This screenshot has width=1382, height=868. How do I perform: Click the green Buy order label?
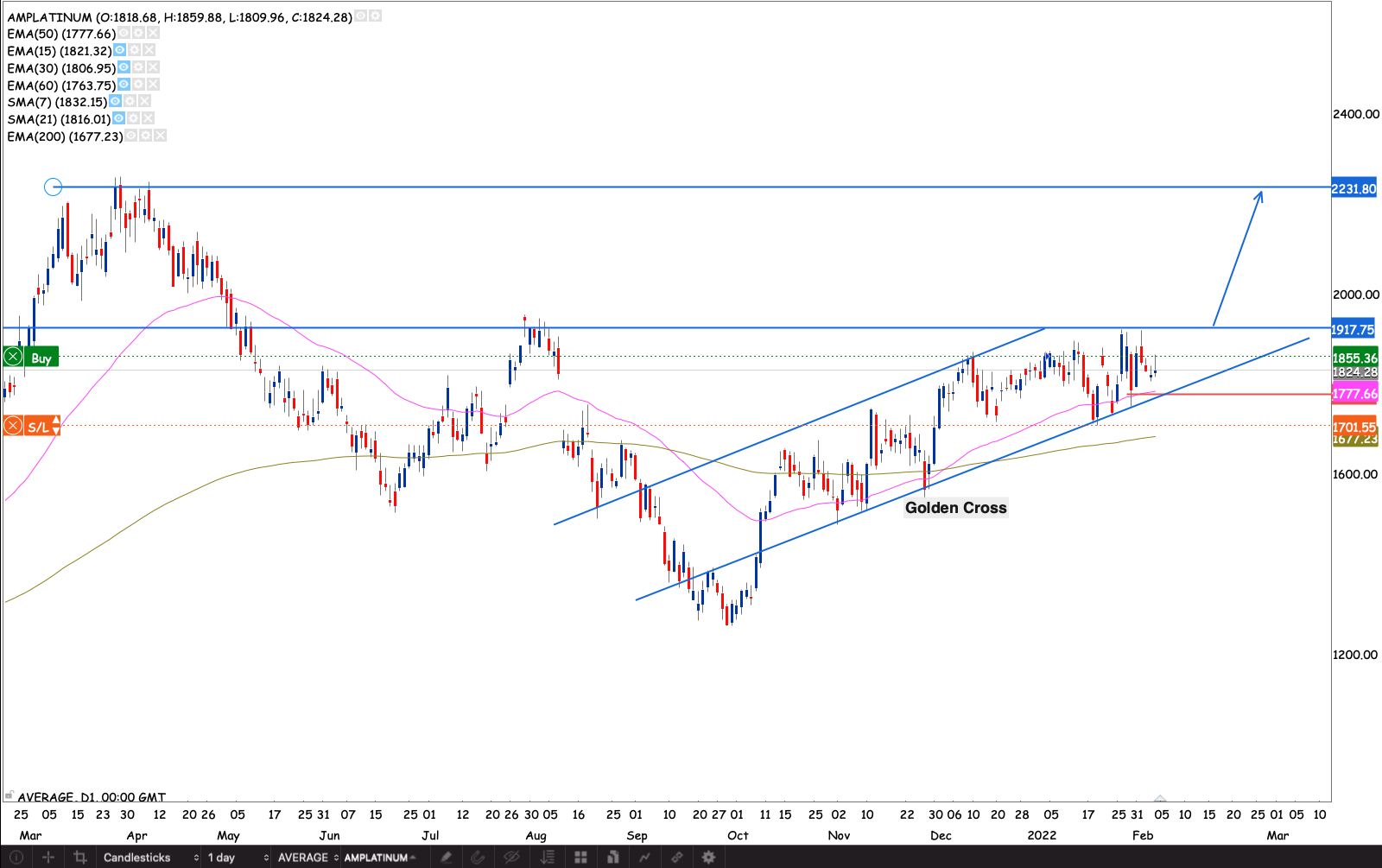point(41,358)
